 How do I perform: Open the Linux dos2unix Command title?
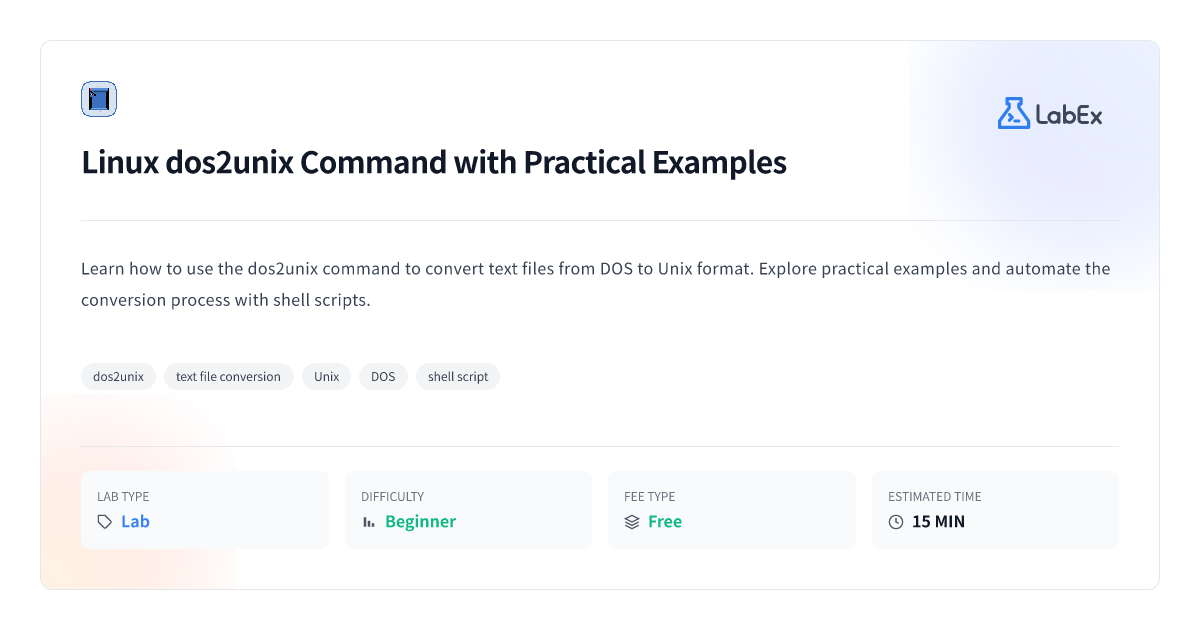coord(434,162)
